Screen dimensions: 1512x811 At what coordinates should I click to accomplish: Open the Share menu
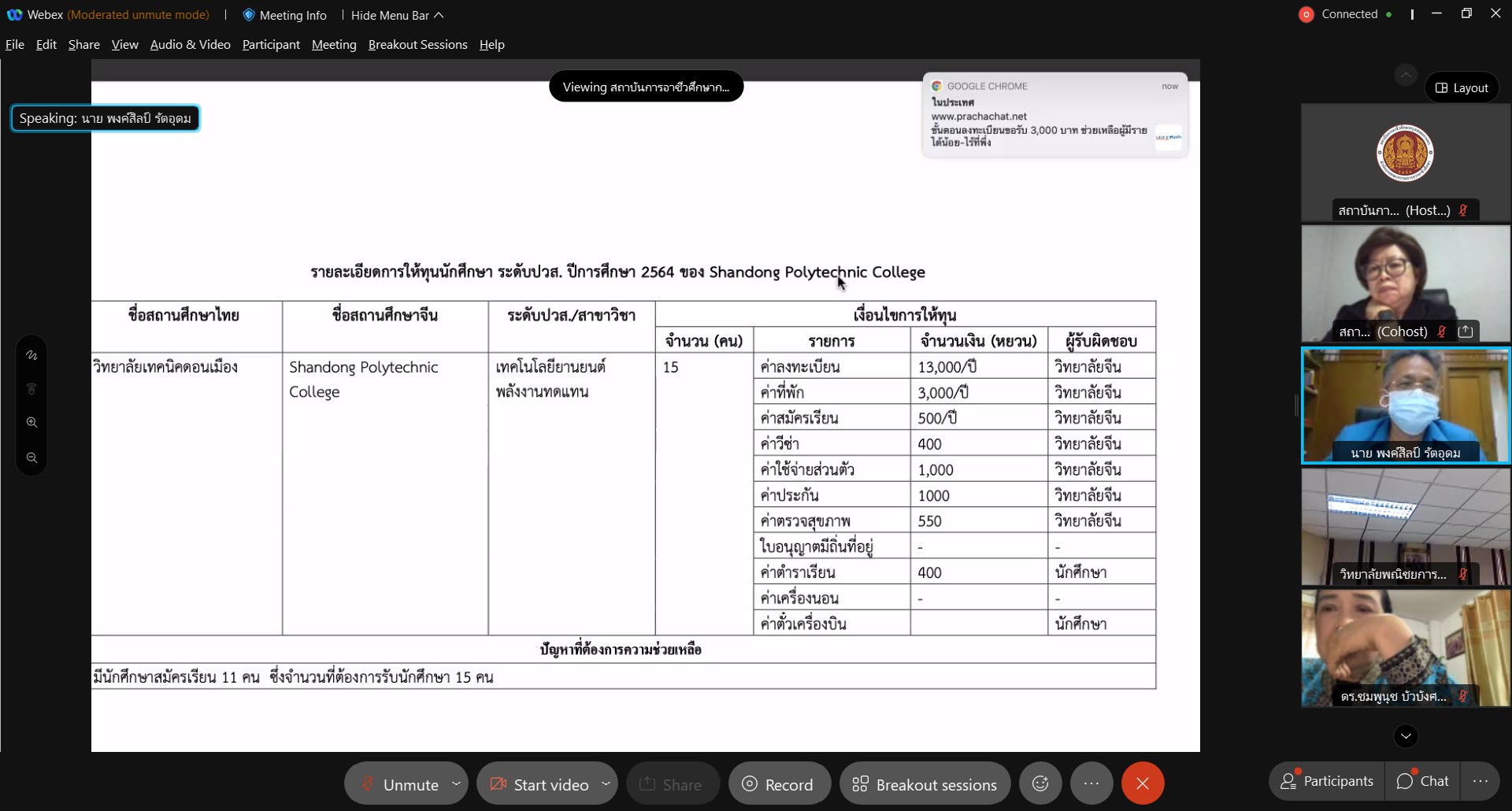[84, 45]
